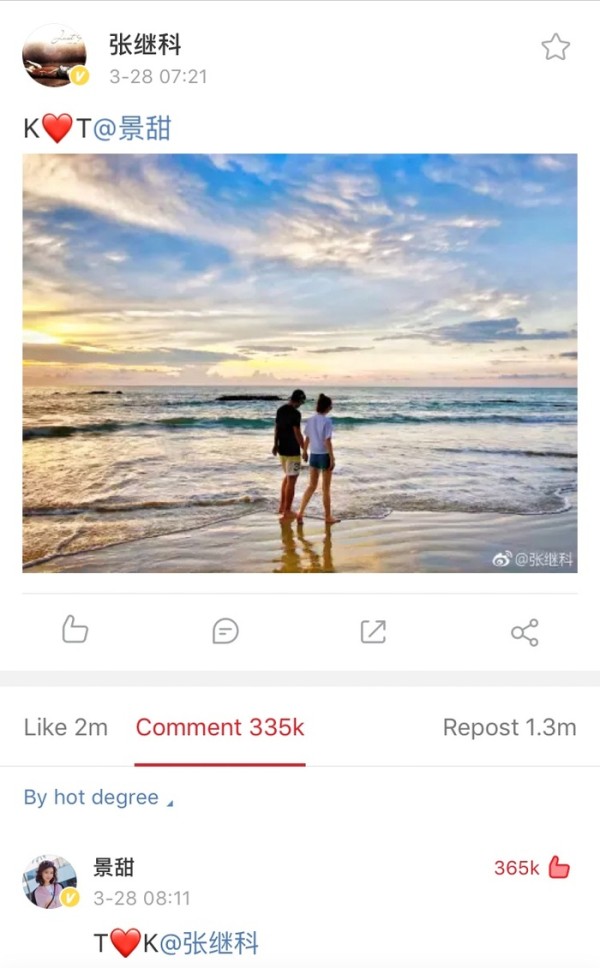This screenshot has height=968, width=600.
Task: Share the post using the share icon
Action: click(525, 632)
